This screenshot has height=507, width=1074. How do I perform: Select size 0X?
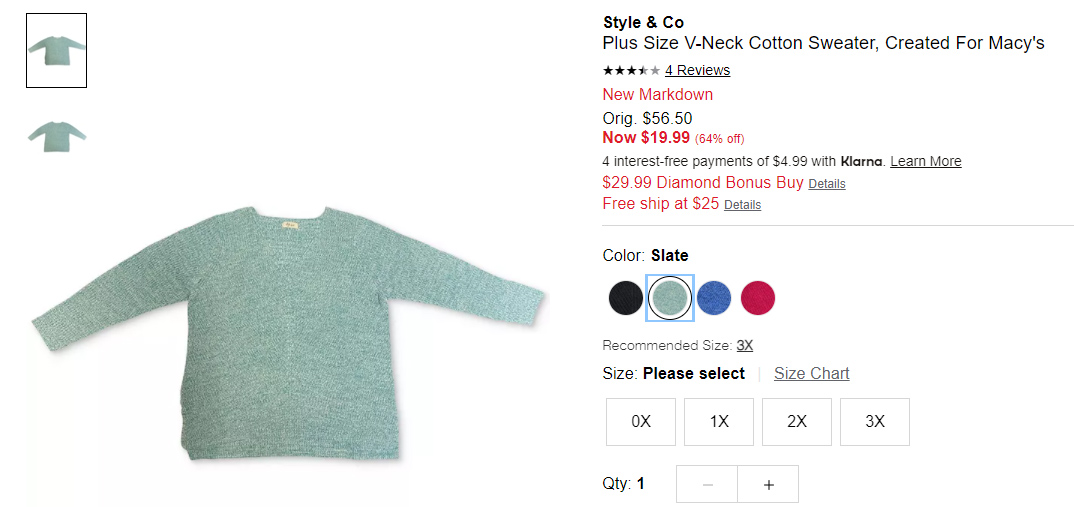[x=641, y=421]
